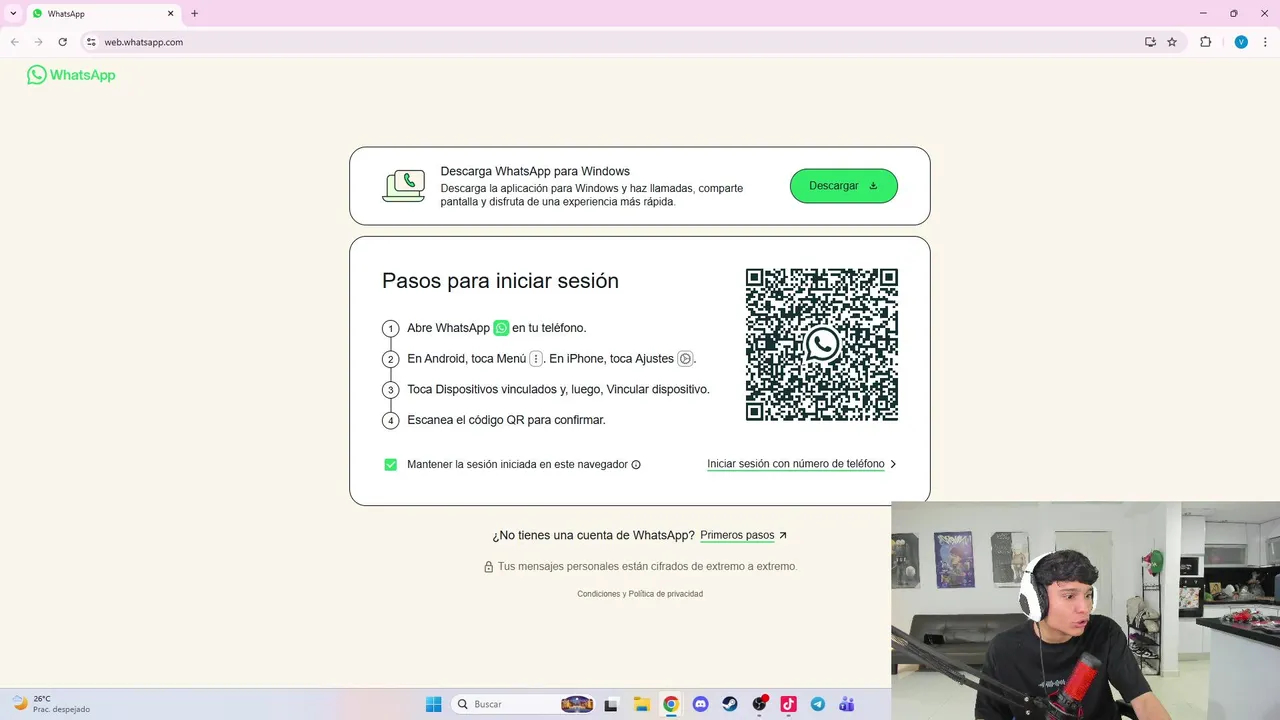Open 'Iniciar sesión con número de teléfono' link
This screenshot has width=1280, height=720.
coord(796,464)
